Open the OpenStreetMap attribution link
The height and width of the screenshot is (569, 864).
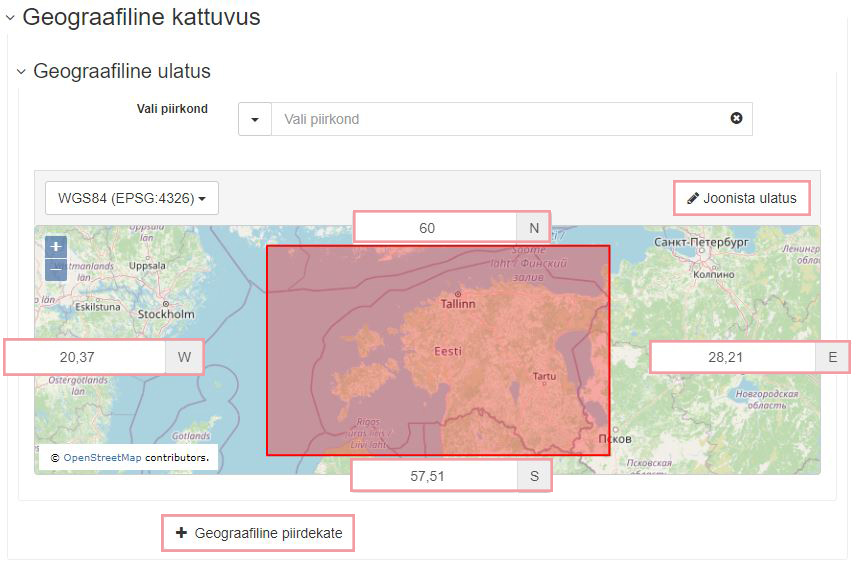click(x=102, y=458)
